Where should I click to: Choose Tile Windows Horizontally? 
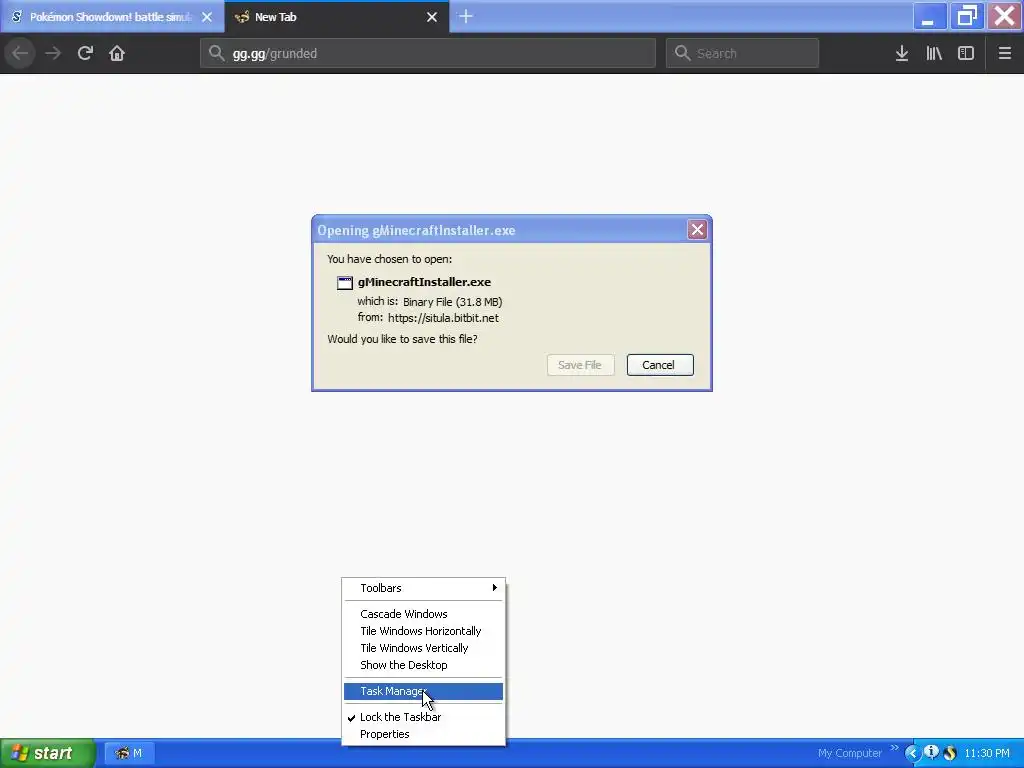click(x=423, y=631)
